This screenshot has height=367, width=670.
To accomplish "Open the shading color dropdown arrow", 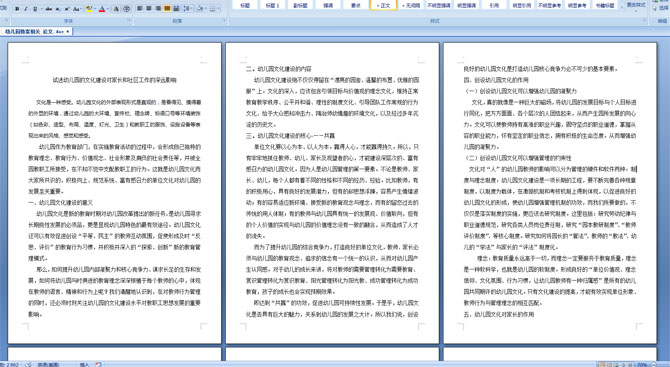I will tap(206, 9).
